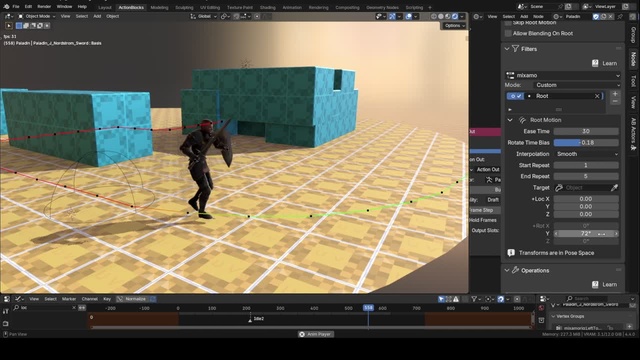Screen dimensions: 640x360
Task: Click the timeline filter funnel icon
Action: (x=474, y=299)
